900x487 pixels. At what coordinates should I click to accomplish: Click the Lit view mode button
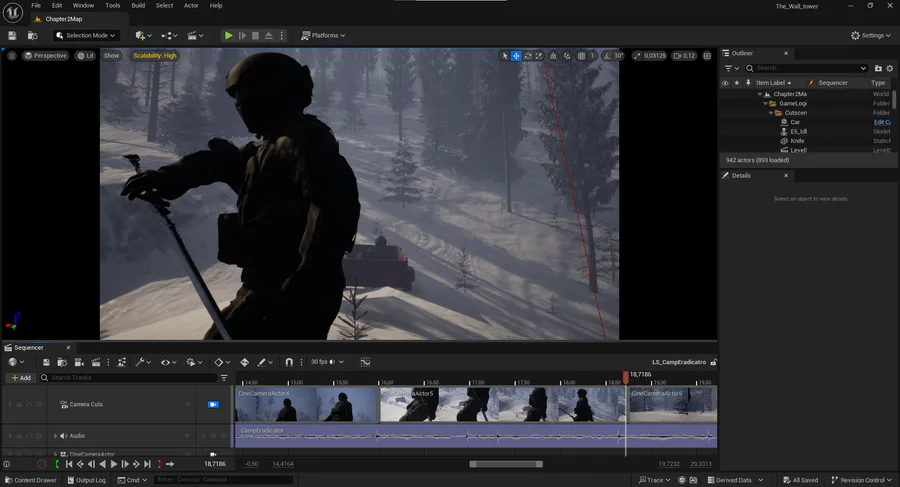pos(86,56)
